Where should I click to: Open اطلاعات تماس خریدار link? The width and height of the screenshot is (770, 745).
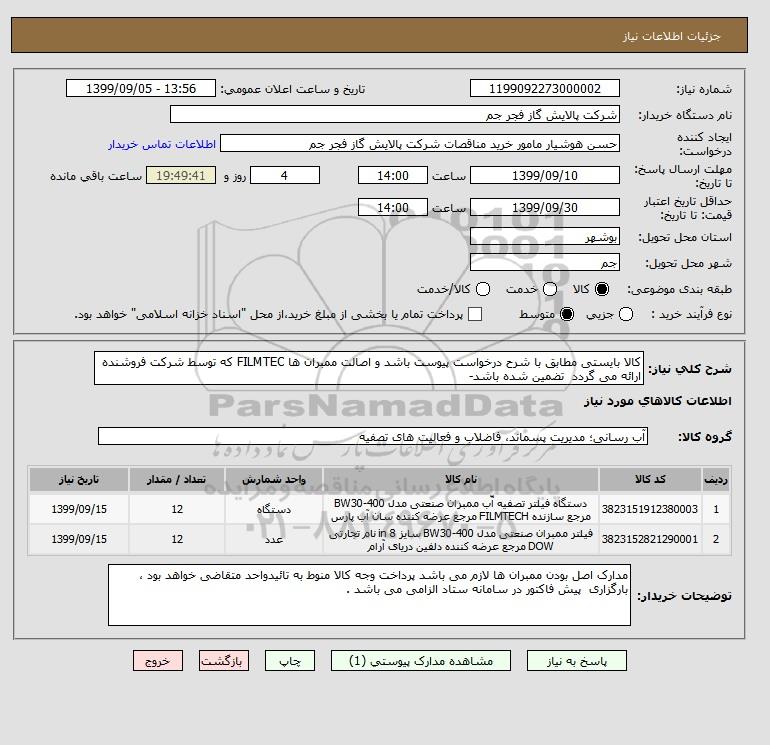click(x=162, y=144)
